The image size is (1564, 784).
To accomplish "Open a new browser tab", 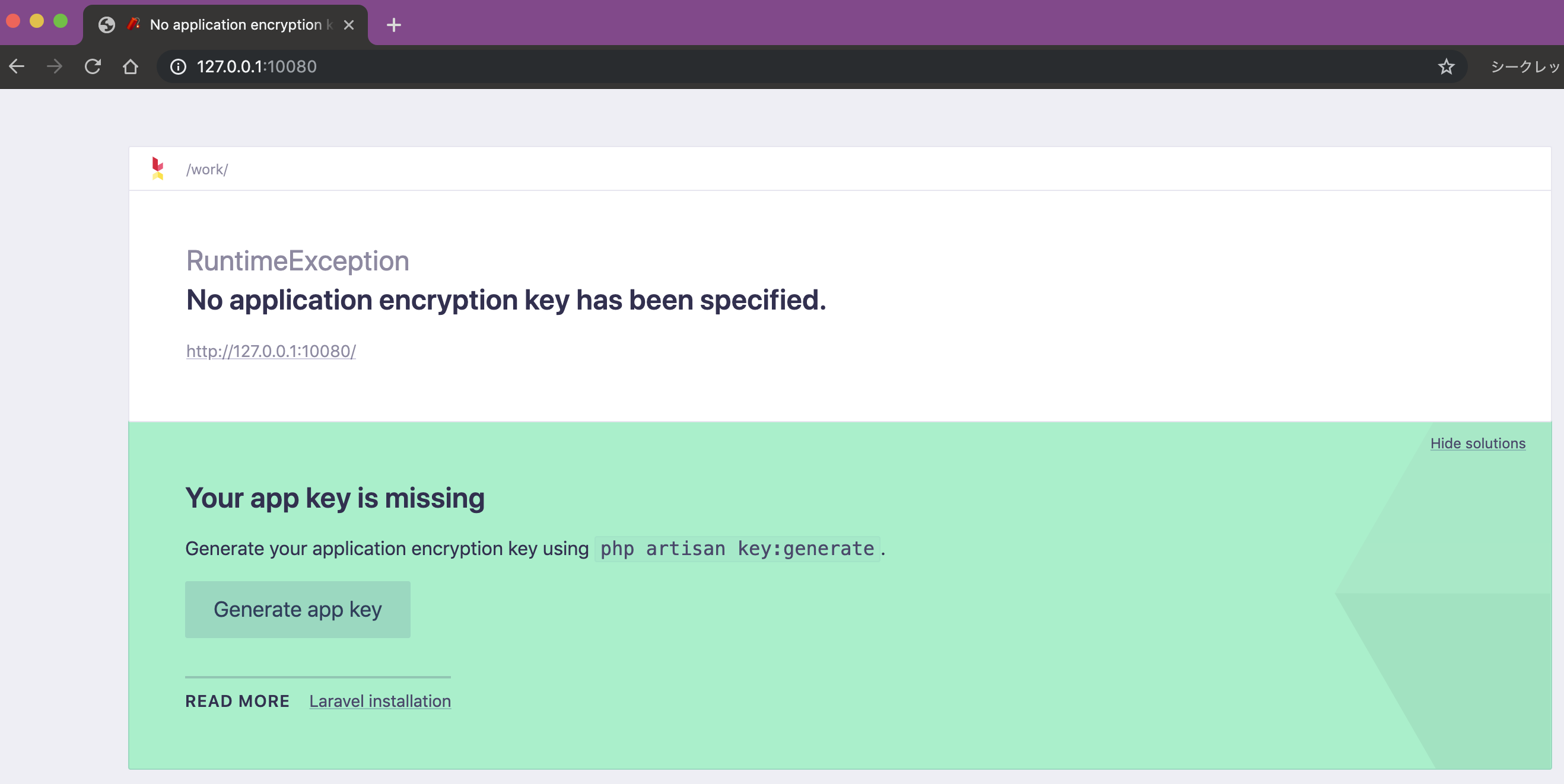I will coord(393,25).
